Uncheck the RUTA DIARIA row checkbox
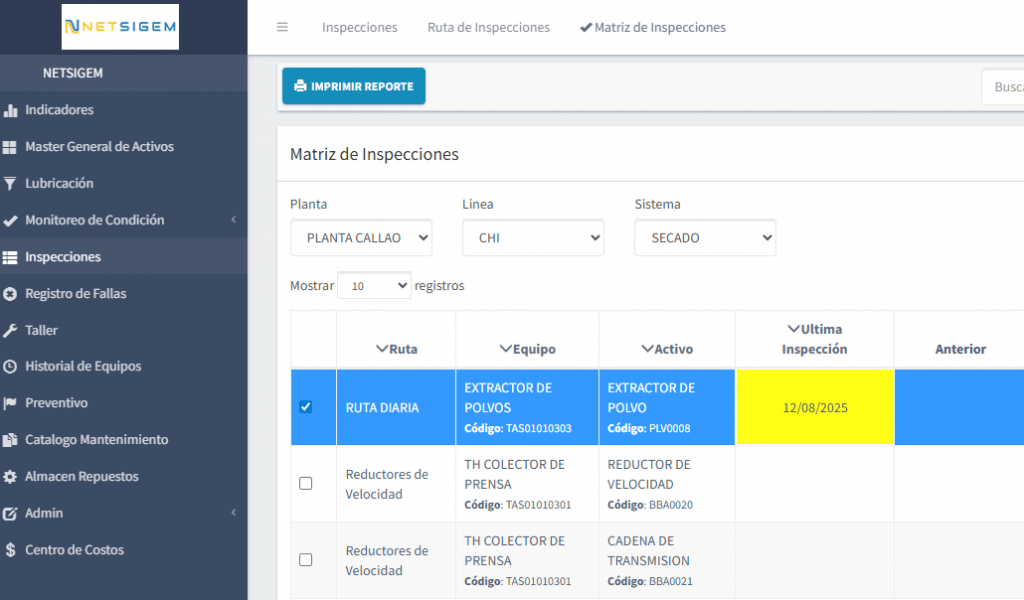This screenshot has width=1024, height=600. point(306,407)
